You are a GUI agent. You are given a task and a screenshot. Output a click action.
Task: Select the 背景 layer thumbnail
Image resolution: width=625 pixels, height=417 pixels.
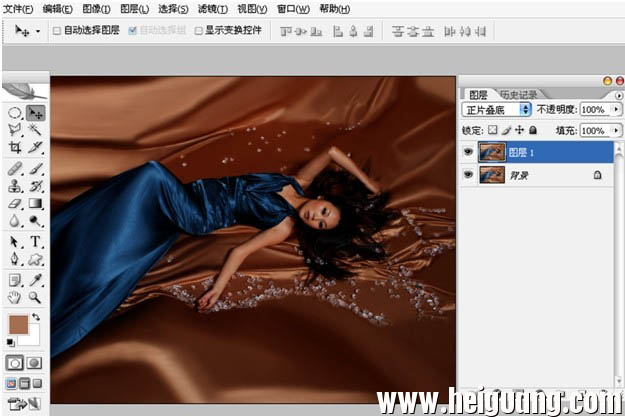(492, 175)
